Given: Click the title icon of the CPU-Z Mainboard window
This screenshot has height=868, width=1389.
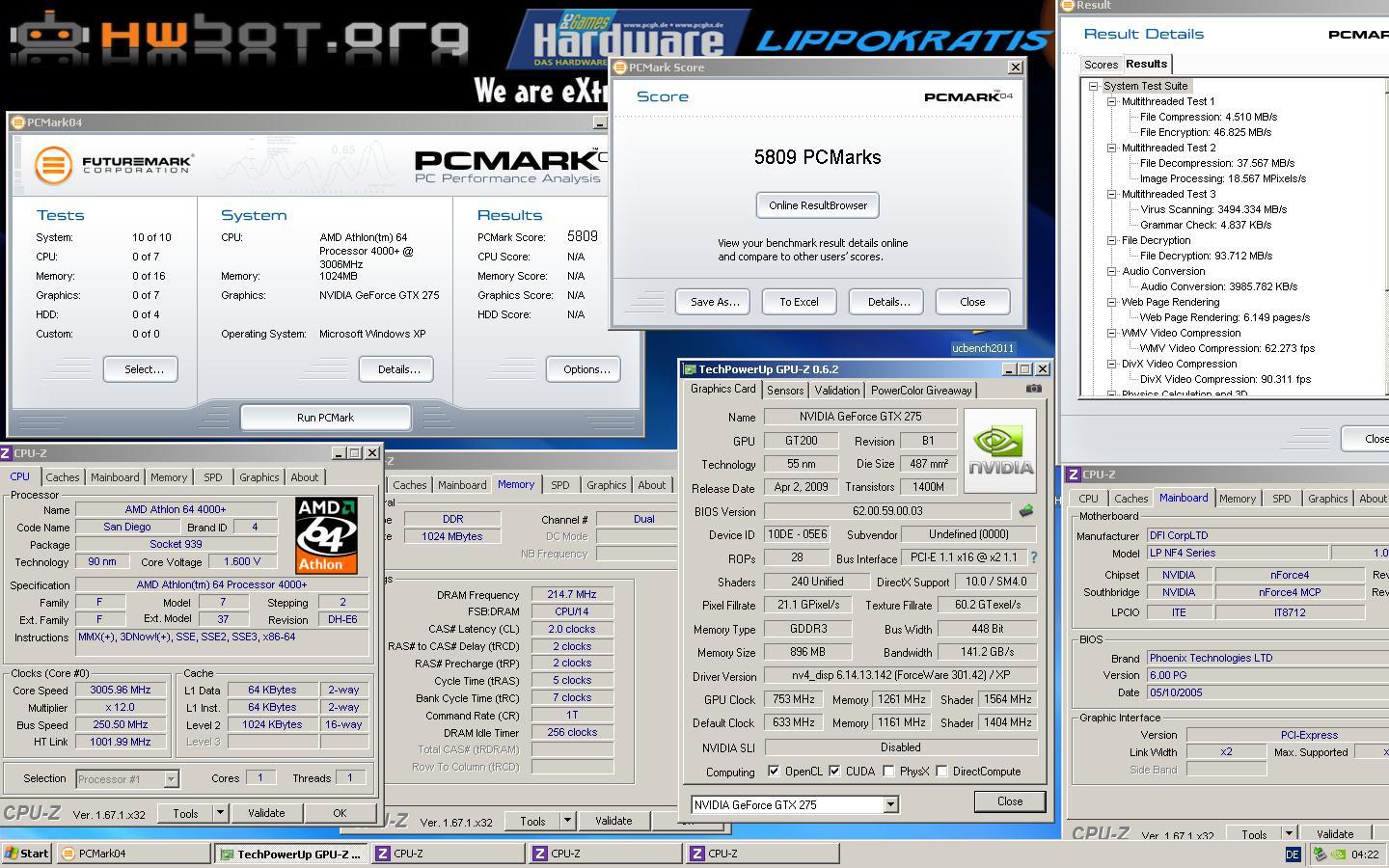Looking at the screenshot, I should coord(1074,475).
